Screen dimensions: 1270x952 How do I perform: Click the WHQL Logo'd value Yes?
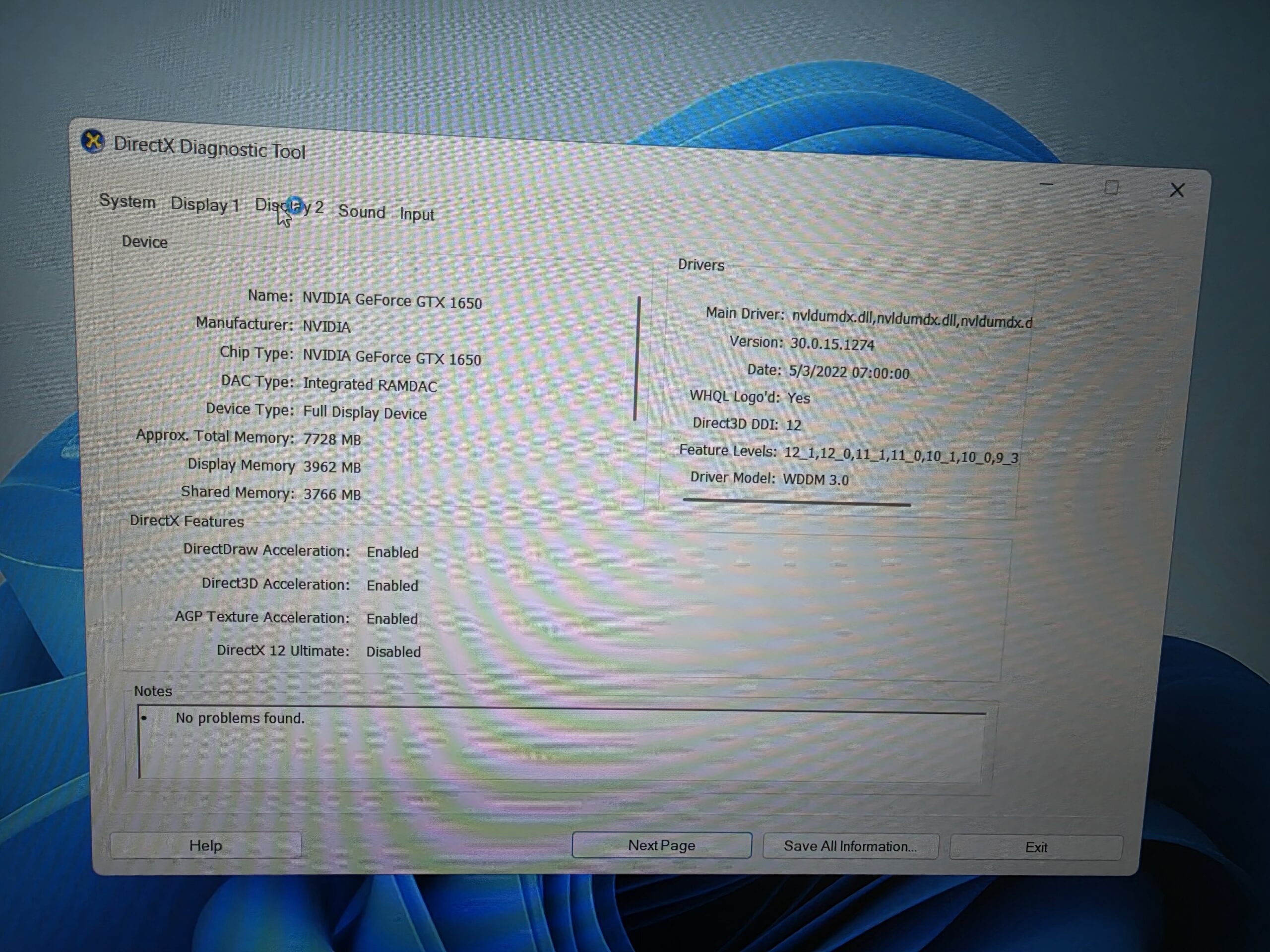[x=798, y=398]
